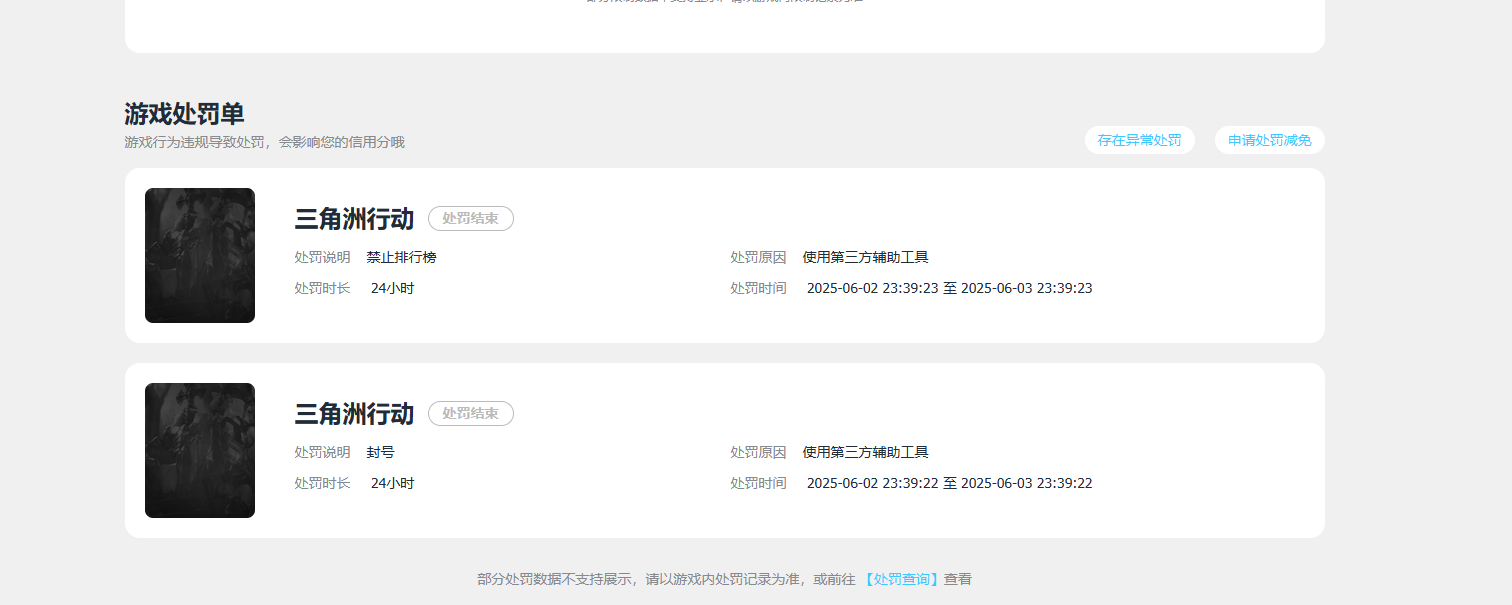
Task: Select 使用第三方辅助工具 reason in 禁止排行榜 card
Action: pos(865,257)
